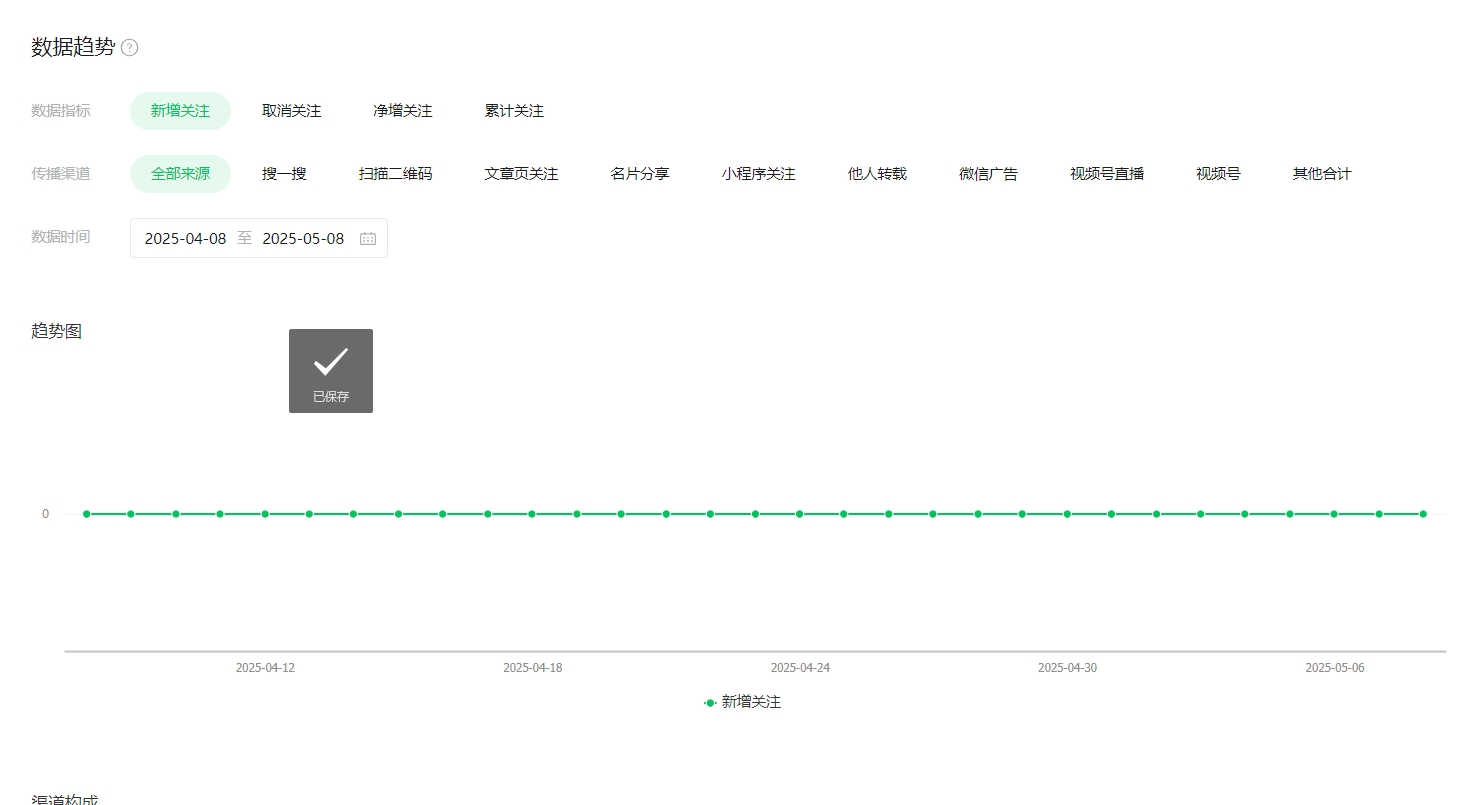
Task: Click the 趋势图 heading
Action: coord(57,332)
